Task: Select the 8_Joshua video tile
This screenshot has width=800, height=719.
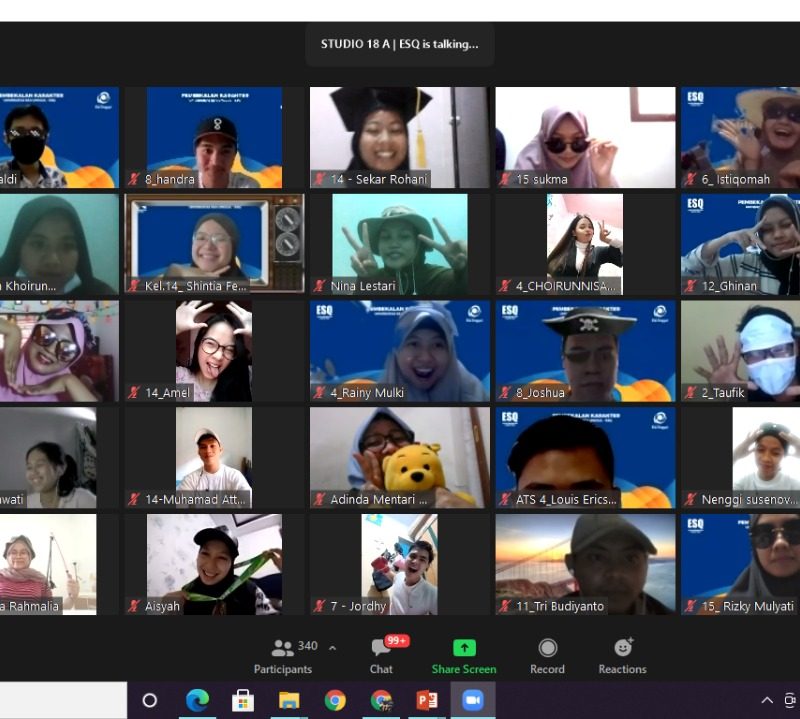Action: click(585, 350)
